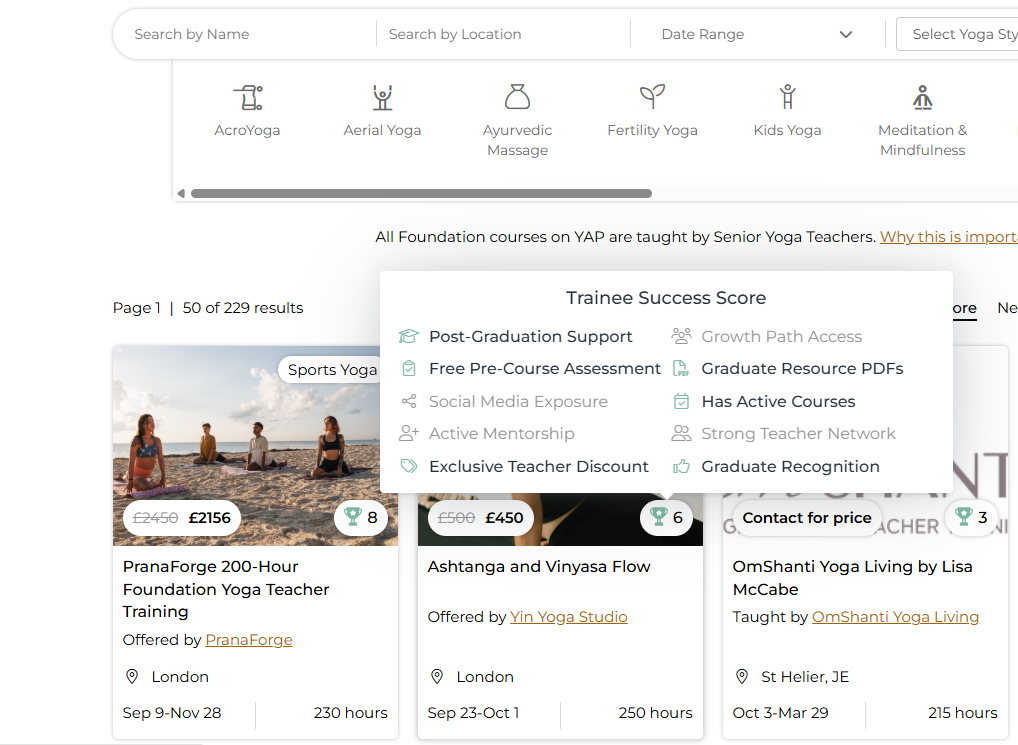
Task: Select the AcroYoga style icon
Action: (248, 97)
